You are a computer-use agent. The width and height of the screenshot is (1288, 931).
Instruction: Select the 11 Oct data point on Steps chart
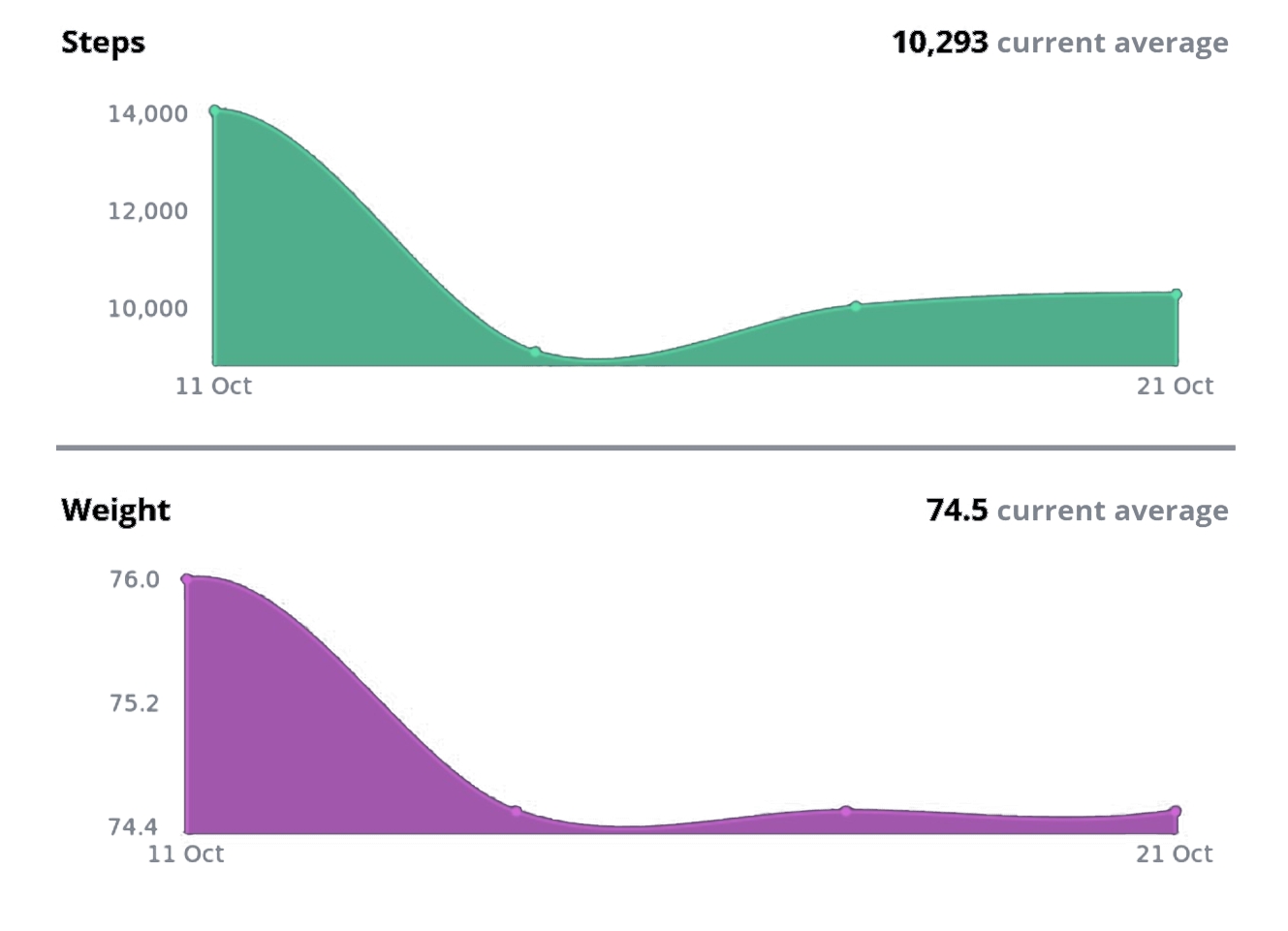point(215,111)
